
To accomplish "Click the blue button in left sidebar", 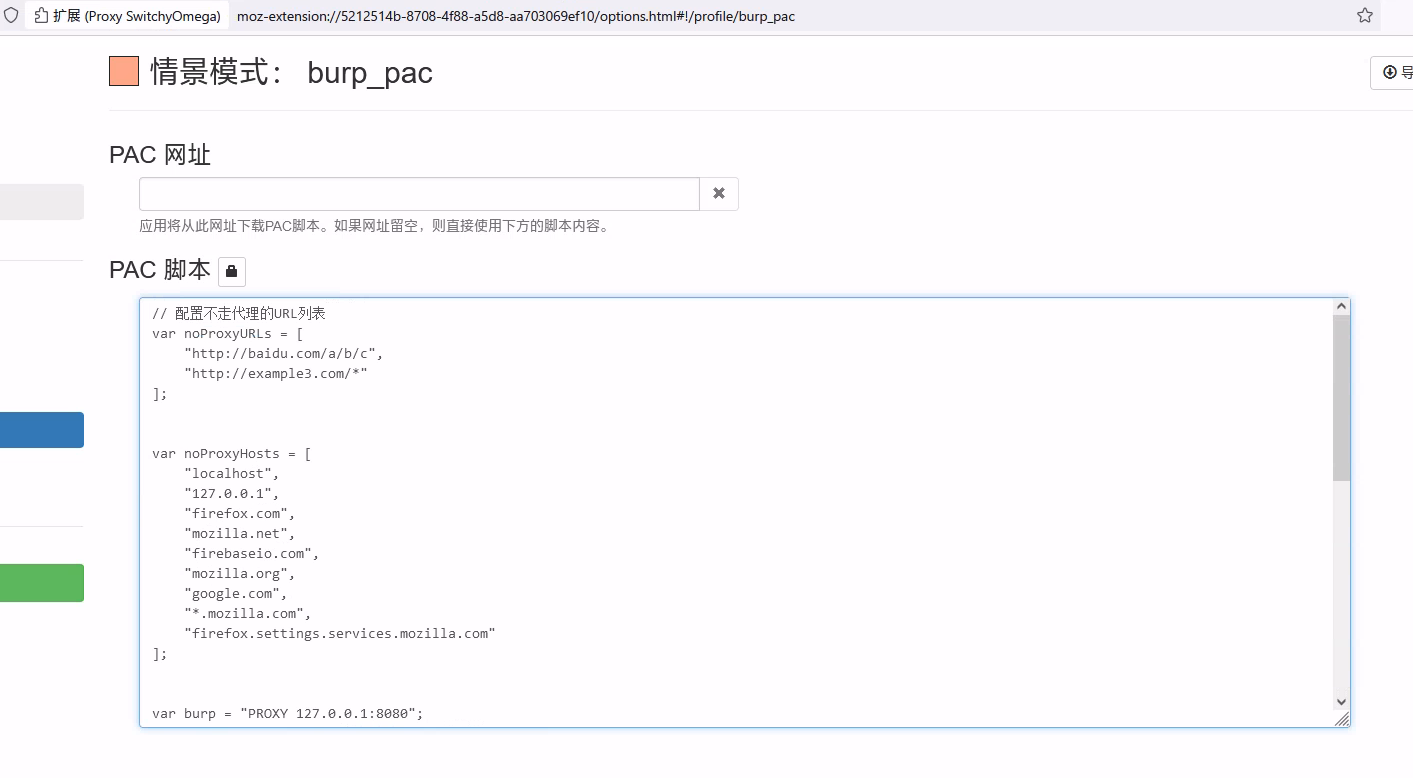I will [x=42, y=430].
